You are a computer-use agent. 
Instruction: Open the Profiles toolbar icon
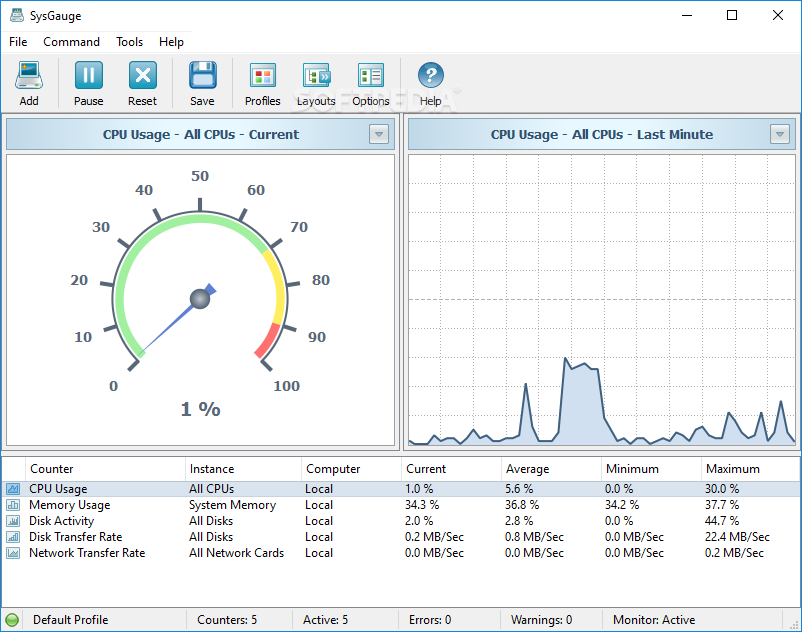coord(262,76)
